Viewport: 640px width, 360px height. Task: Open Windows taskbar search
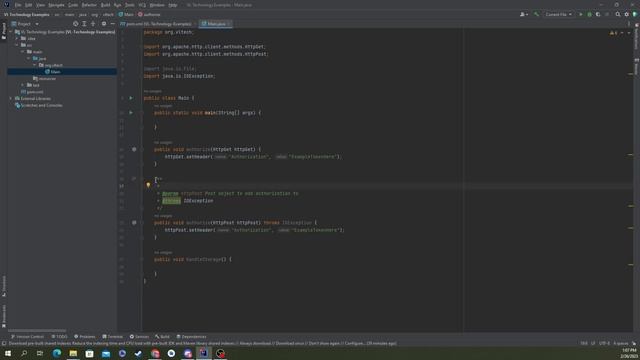(24, 353)
